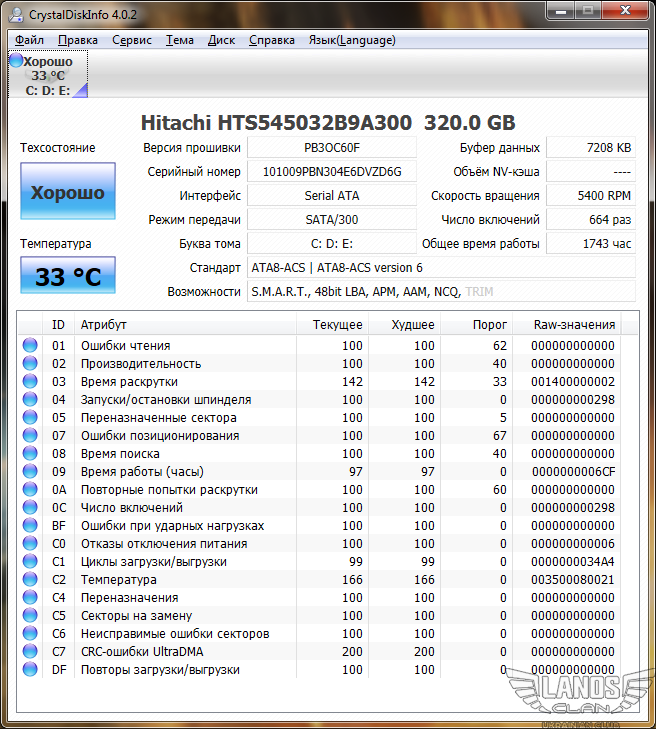656x729 pixels.
Task: Click current value 200 in row C7
Action: click(x=352, y=652)
